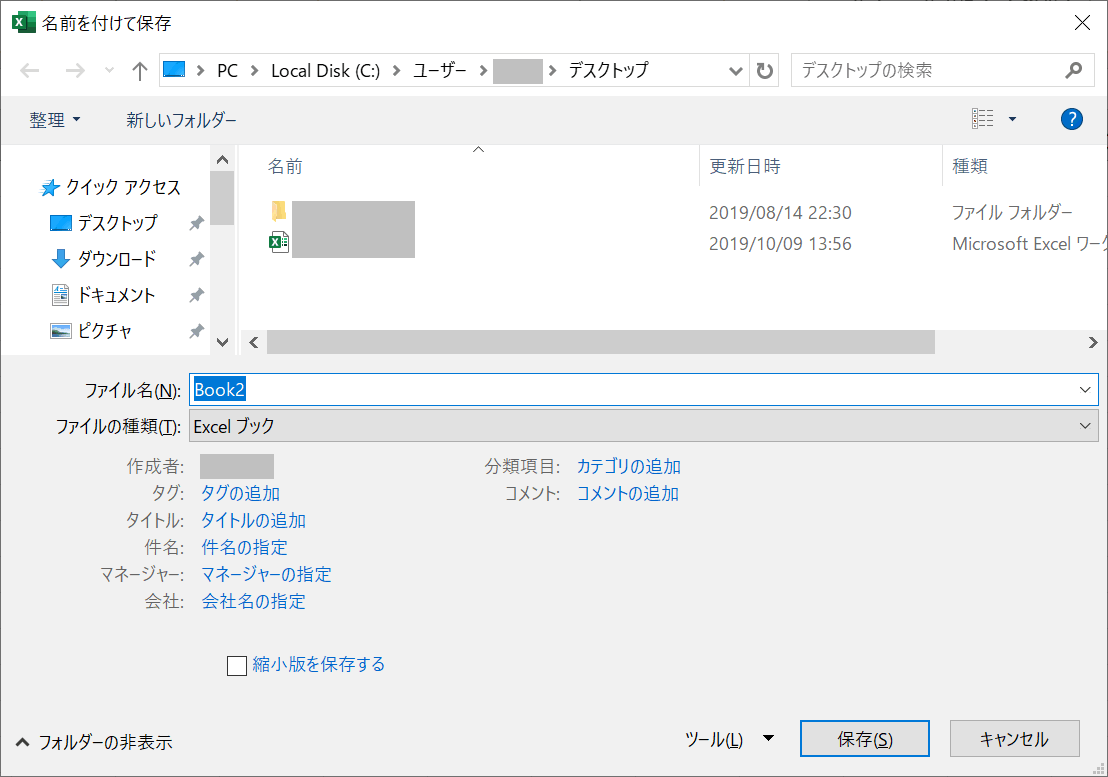Open the ファイルの種類 dropdown
This screenshot has height=777, width=1108.
1084,426
